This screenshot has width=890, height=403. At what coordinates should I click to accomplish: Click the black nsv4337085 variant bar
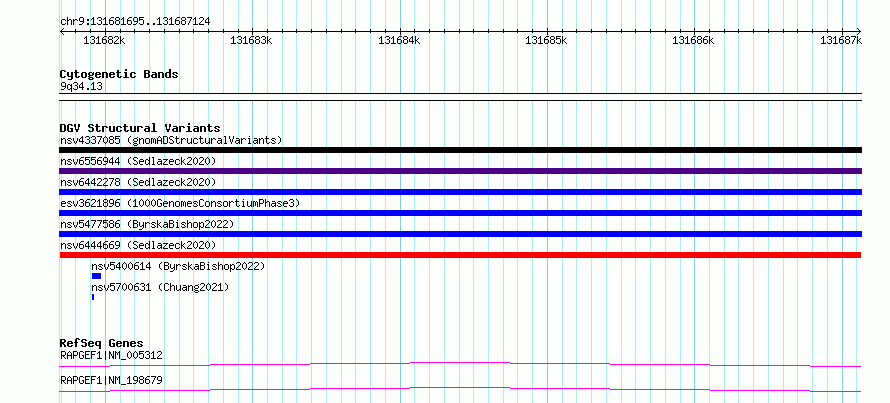coord(460,150)
